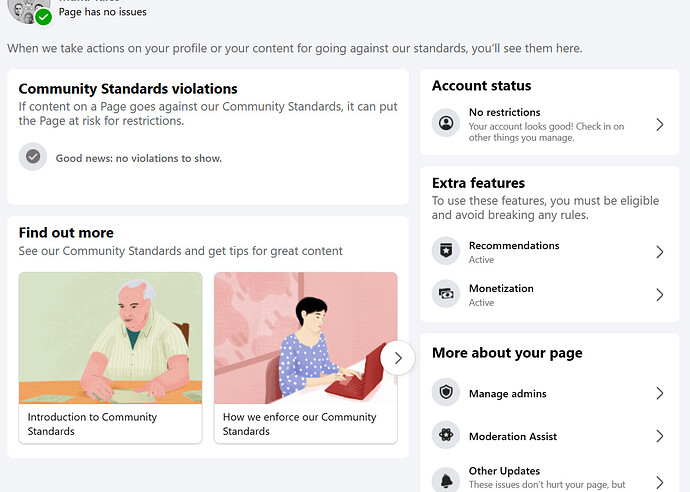Click the Manage admins shield icon

(x=446, y=392)
